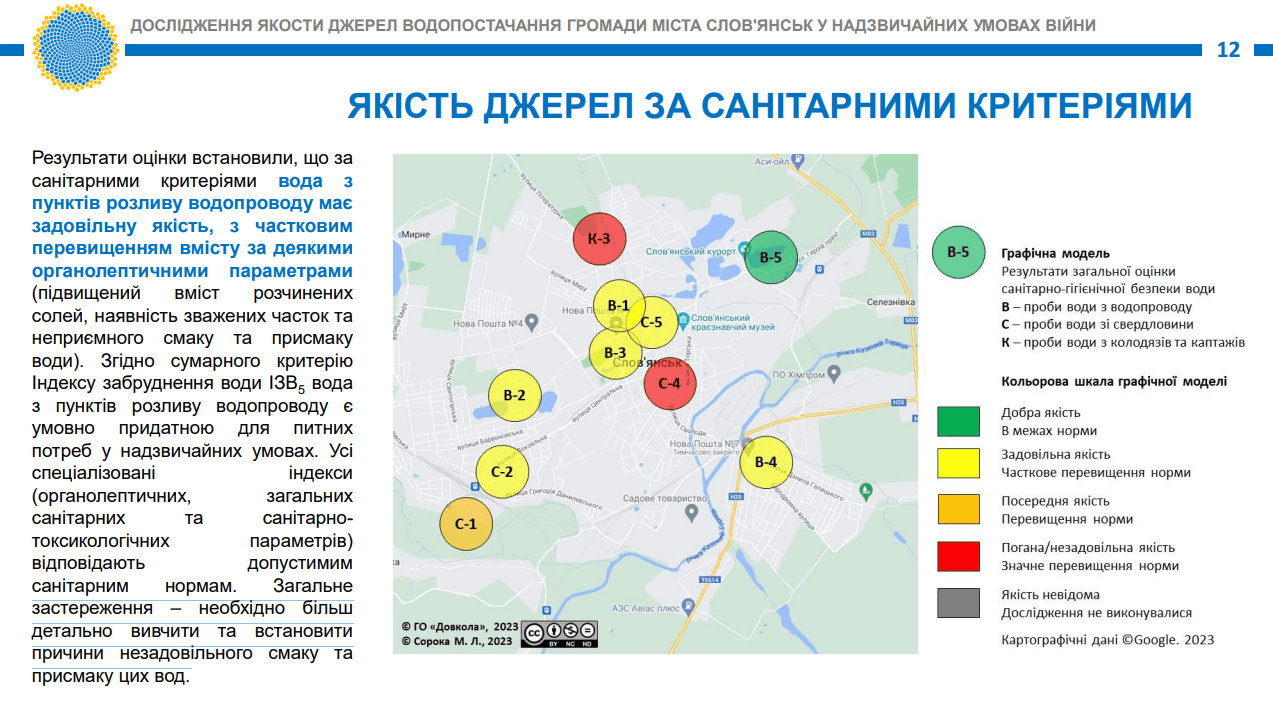The width and height of the screenshot is (1273, 713).
Task: Click the red K-3 map marker
Action: [x=606, y=240]
